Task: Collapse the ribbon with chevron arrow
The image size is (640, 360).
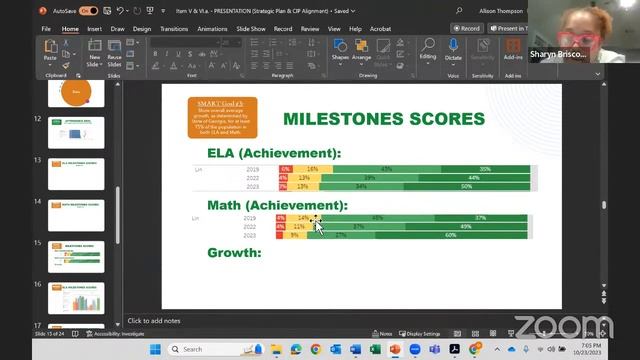Action: point(598,74)
